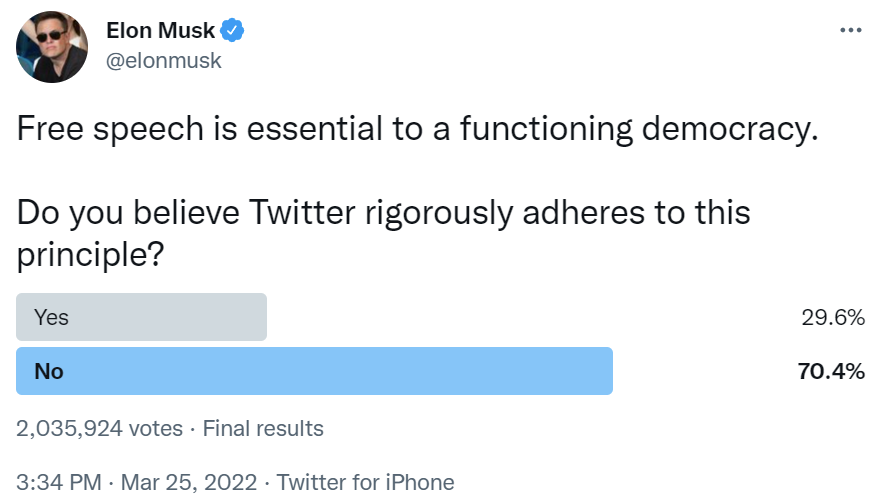Open Elon Musk's profile picture
The width and height of the screenshot is (883, 503).
pyautogui.click(x=52, y=47)
